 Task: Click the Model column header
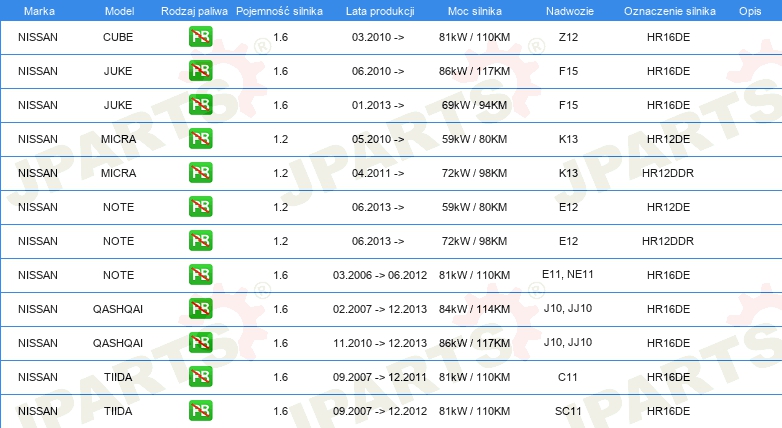(x=119, y=11)
